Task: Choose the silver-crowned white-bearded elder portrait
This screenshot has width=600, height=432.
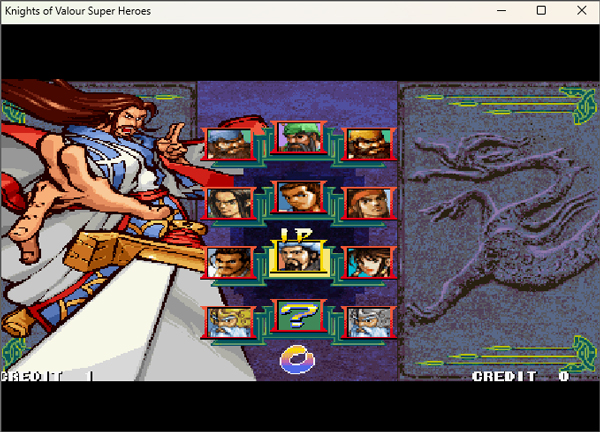Action: click(369, 322)
